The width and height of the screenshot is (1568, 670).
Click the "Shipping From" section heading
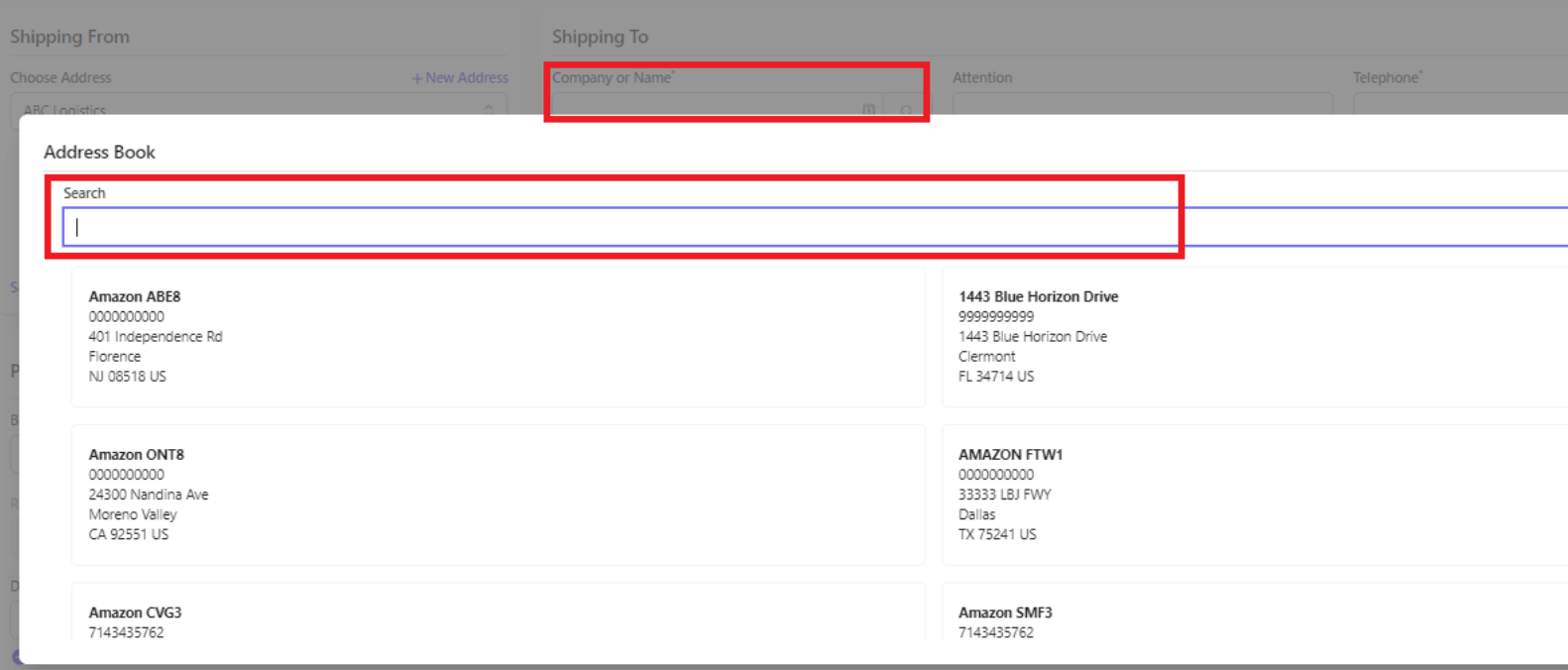(69, 37)
